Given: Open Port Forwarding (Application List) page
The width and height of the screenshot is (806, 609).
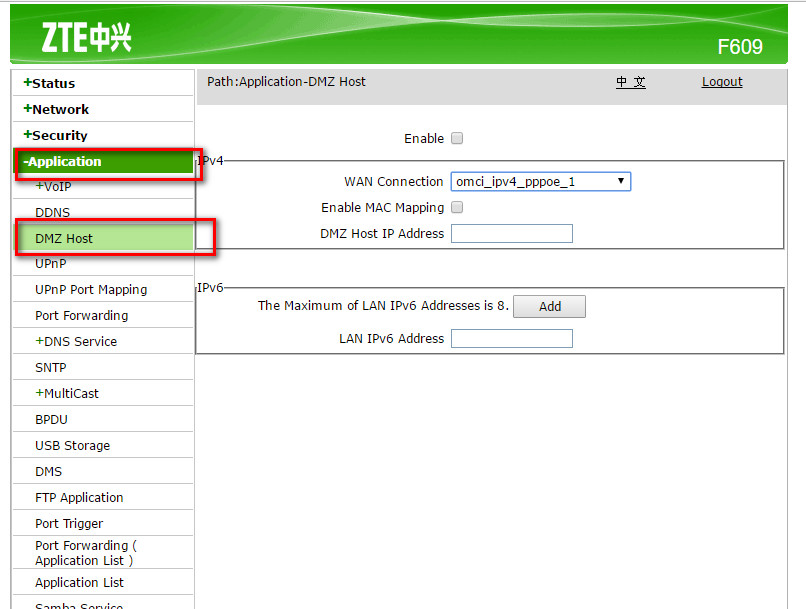Looking at the screenshot, I should pyautogui.click(x=86, y=553).
